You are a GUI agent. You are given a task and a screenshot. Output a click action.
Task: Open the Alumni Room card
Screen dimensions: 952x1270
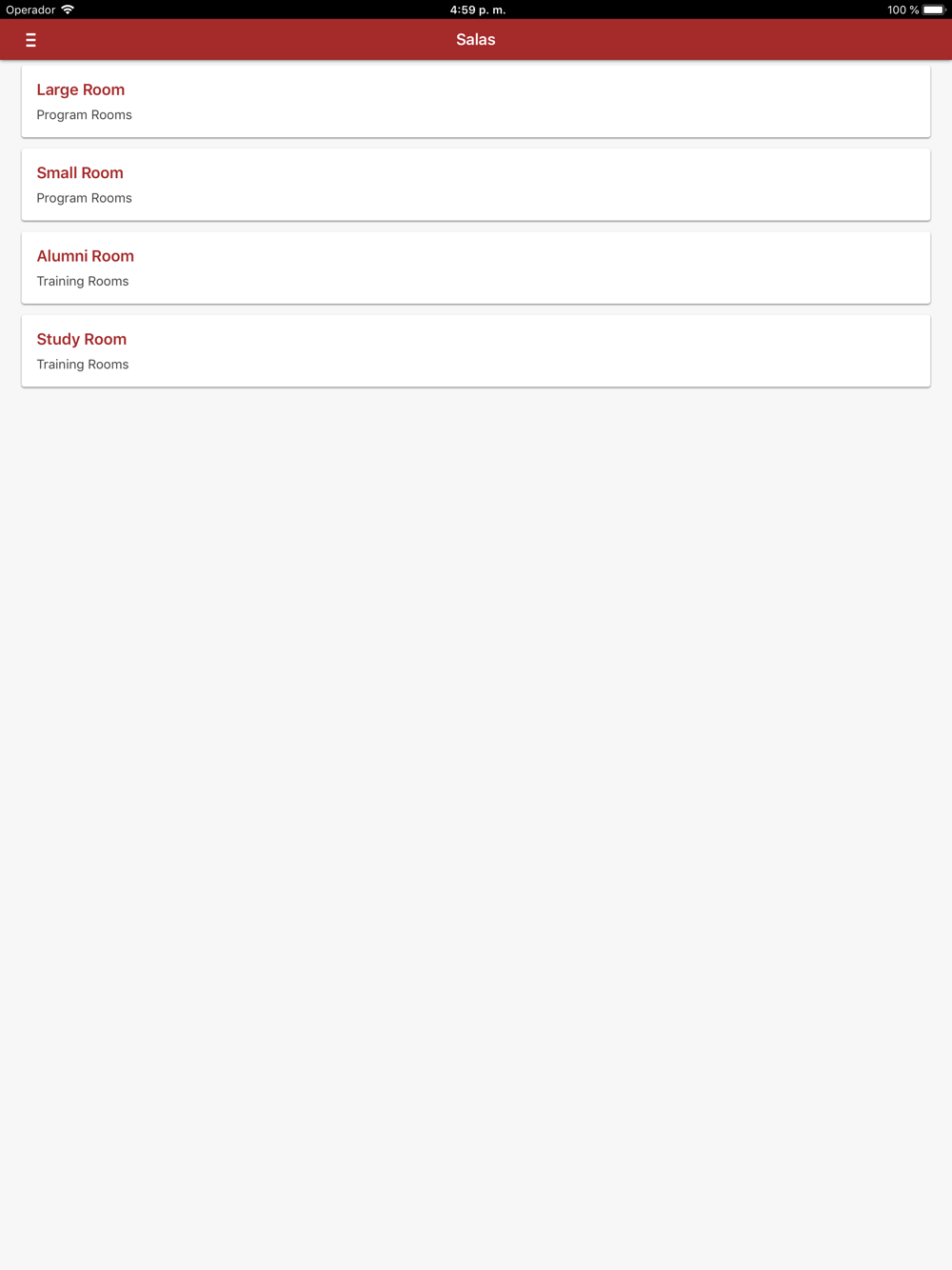(476, 268)
